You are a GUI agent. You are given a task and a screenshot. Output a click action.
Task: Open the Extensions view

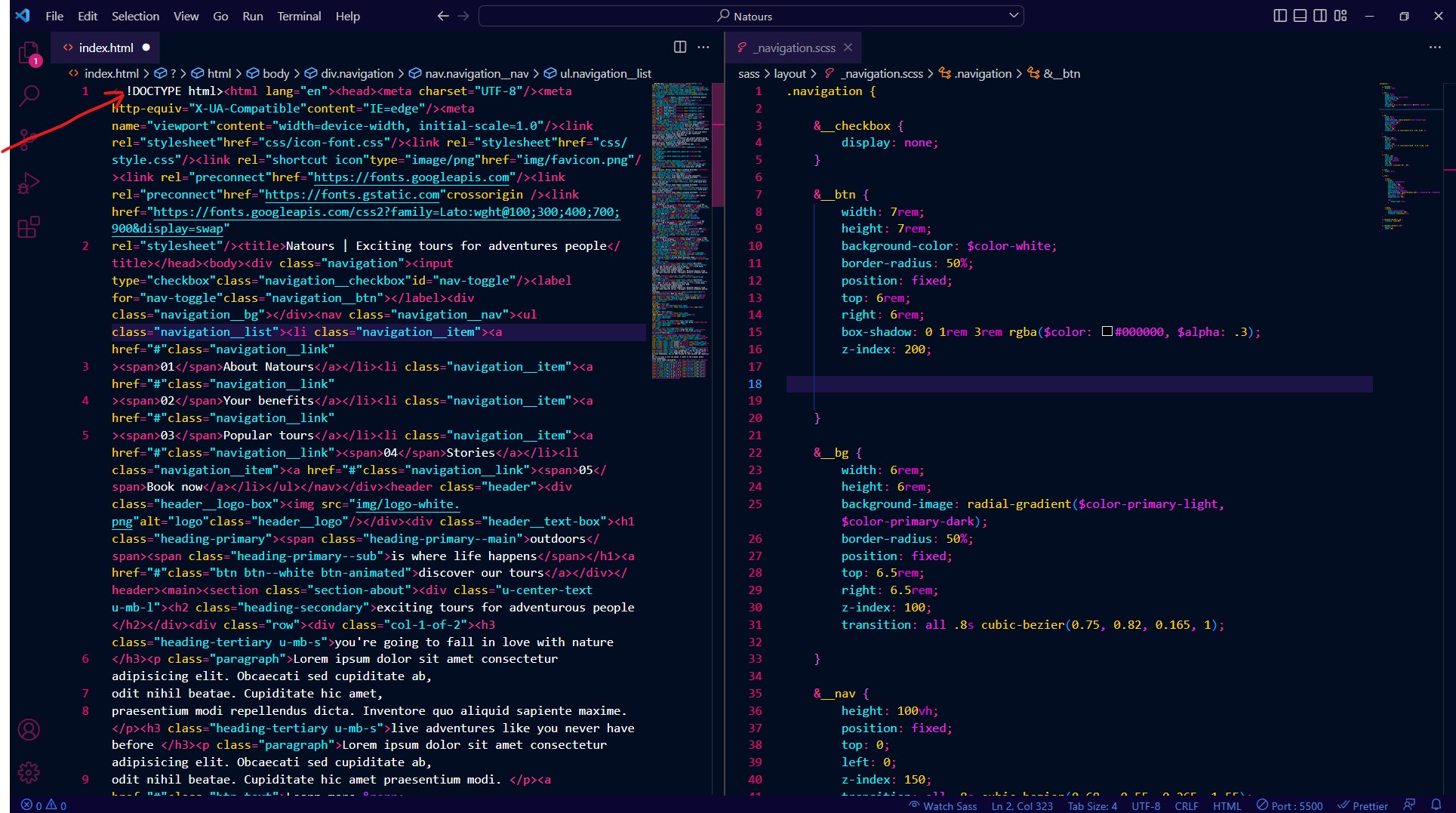[x=29, y=226]
